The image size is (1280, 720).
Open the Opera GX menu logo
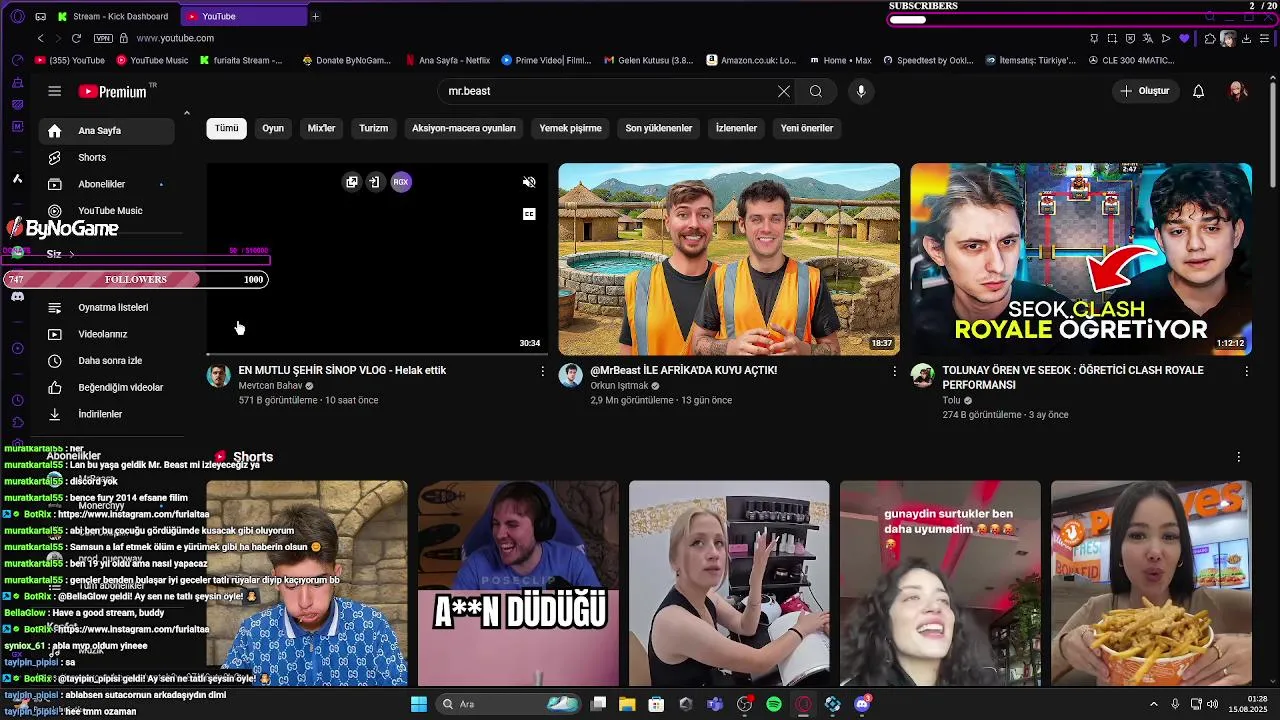[17, 16]
